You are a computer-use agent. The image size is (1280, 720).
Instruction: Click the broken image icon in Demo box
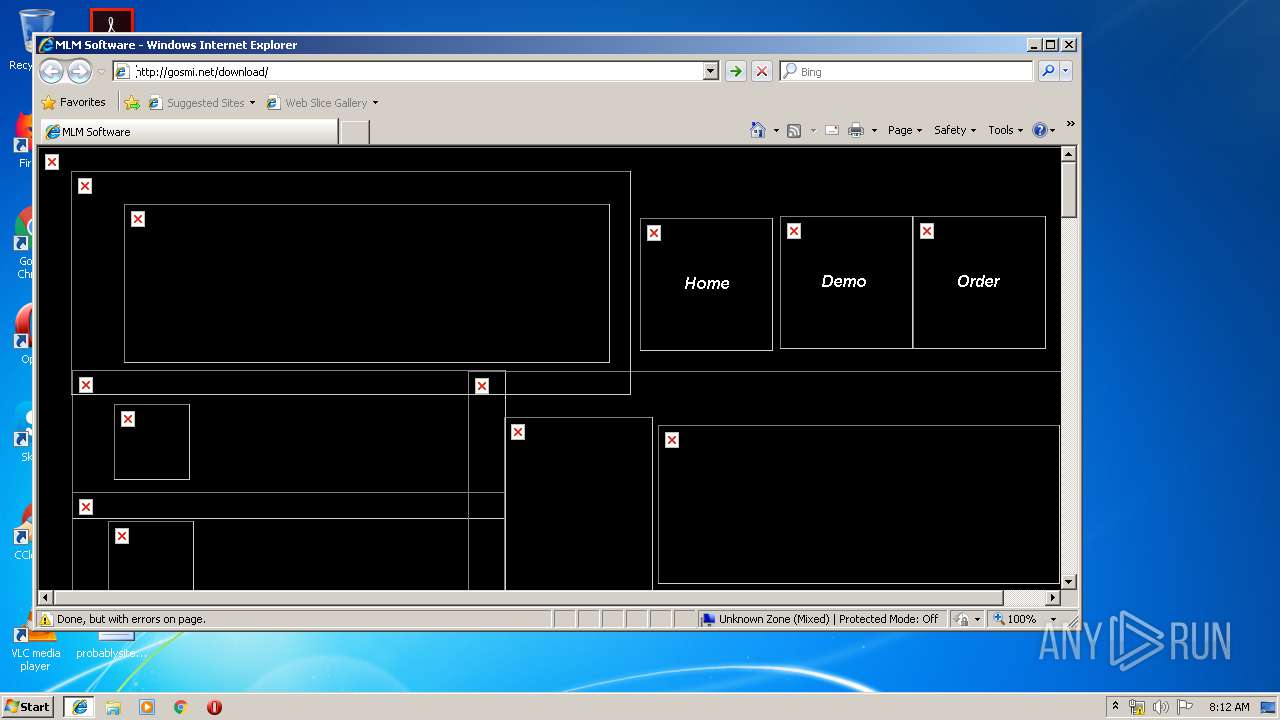[x=794, y=231]
